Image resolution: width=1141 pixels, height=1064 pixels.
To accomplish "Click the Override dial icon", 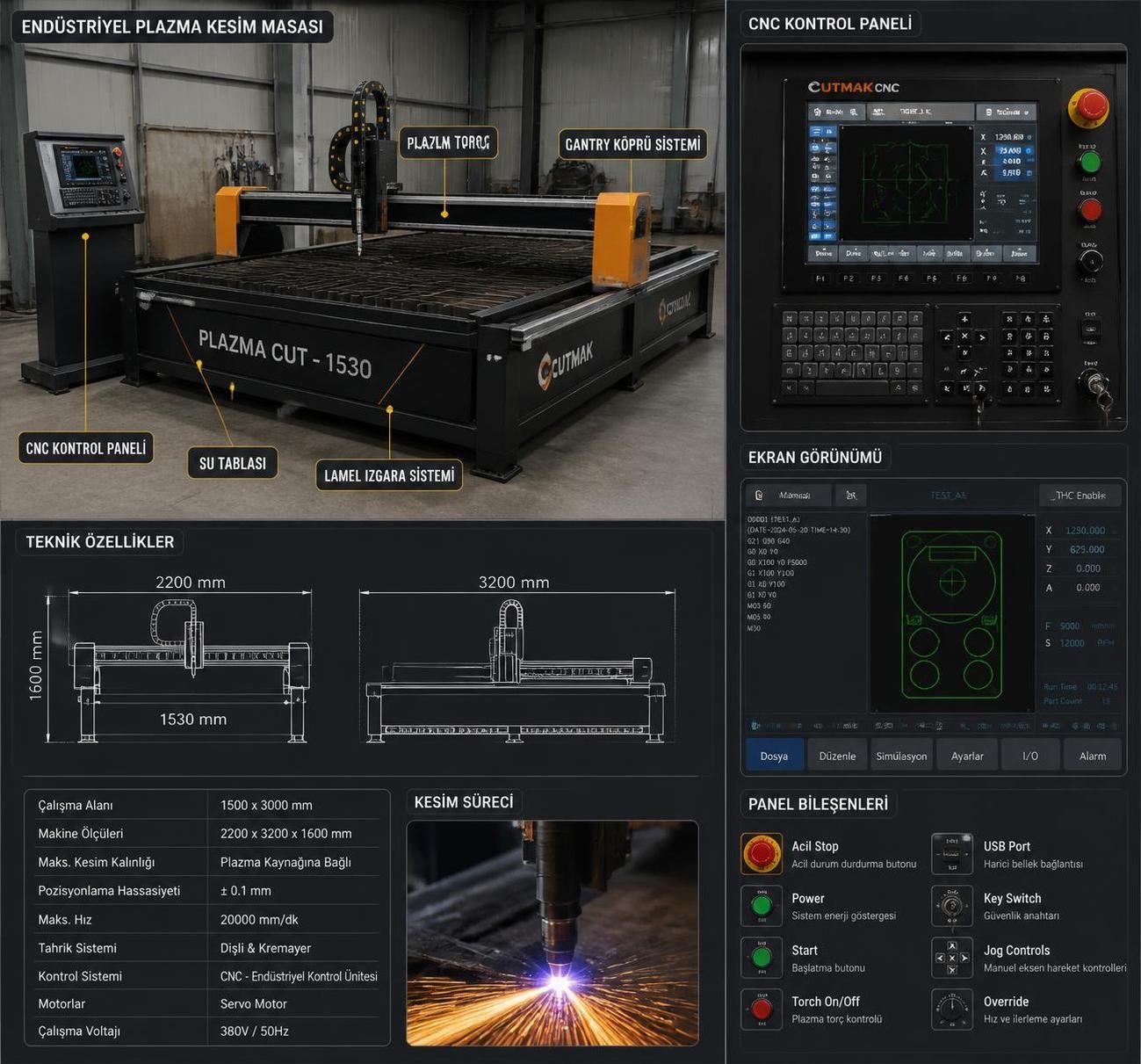I will pyautogui.click(x=952, y=1009).
